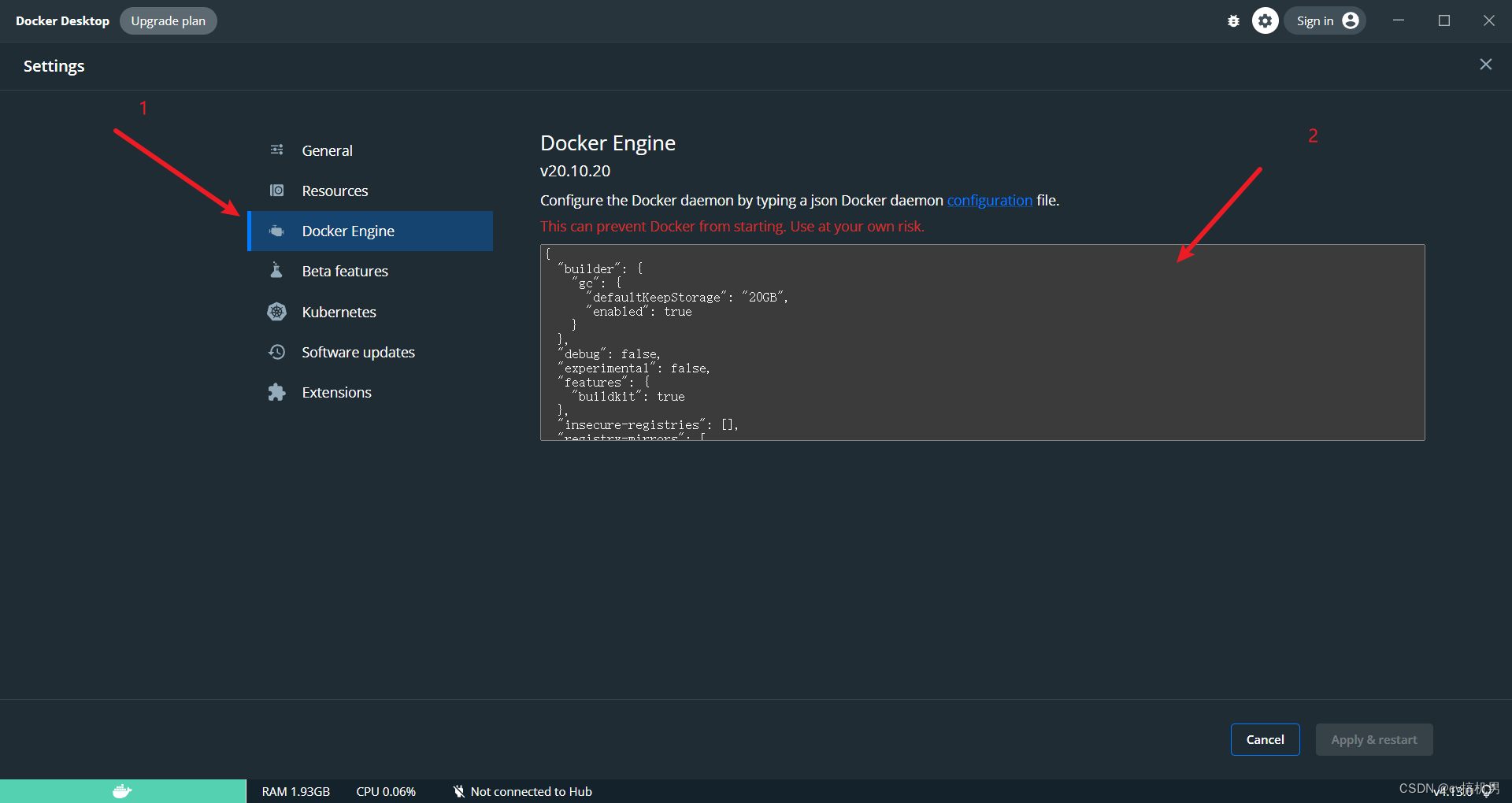Click the "buildkit": true line

tap(628, 397)
